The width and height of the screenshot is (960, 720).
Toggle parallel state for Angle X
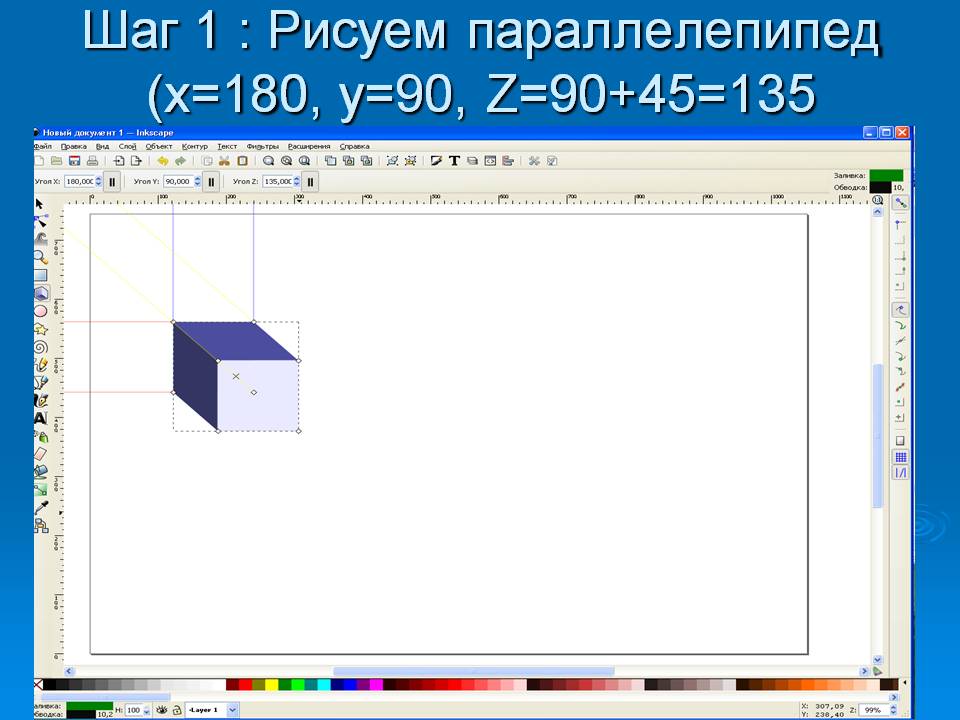pos(113,181)
